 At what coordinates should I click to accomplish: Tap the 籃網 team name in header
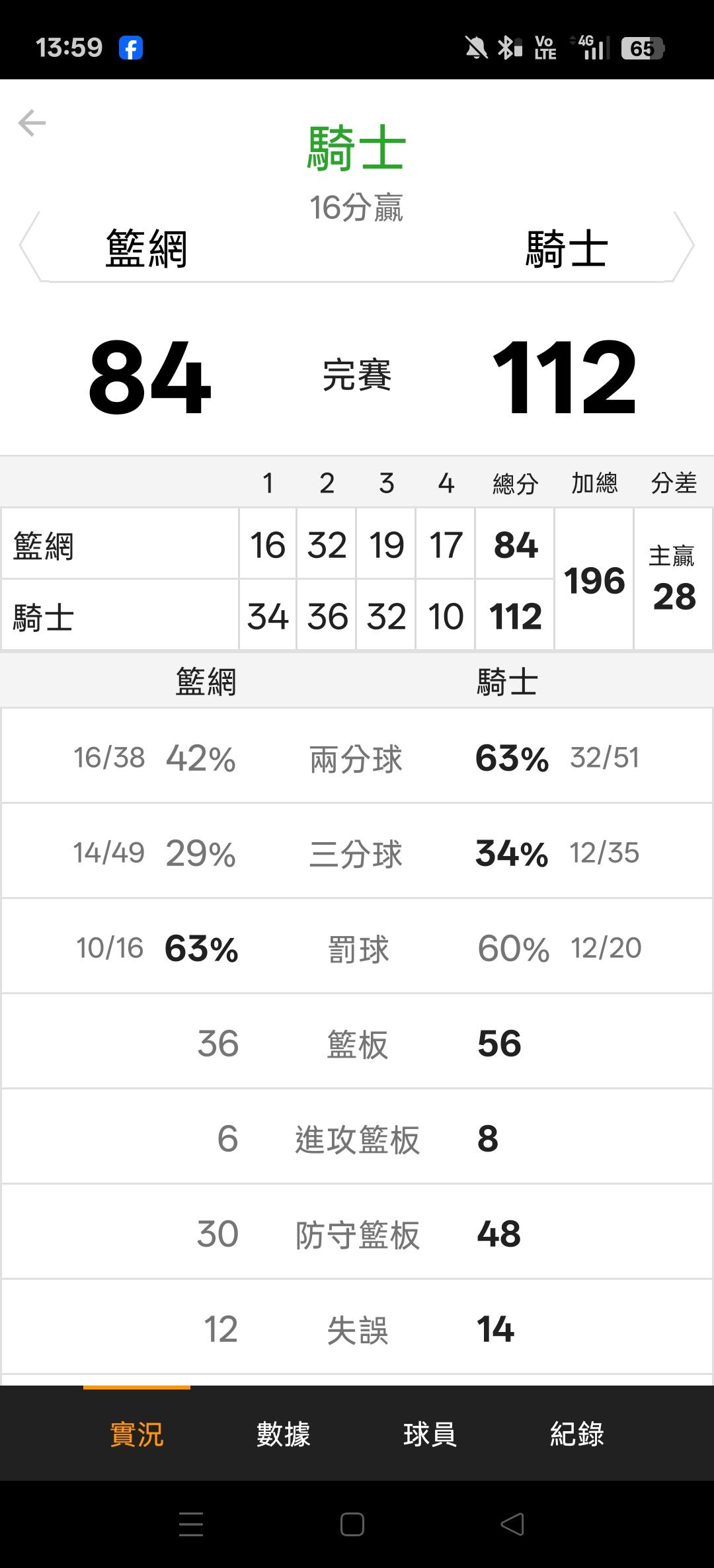(147, 249)
